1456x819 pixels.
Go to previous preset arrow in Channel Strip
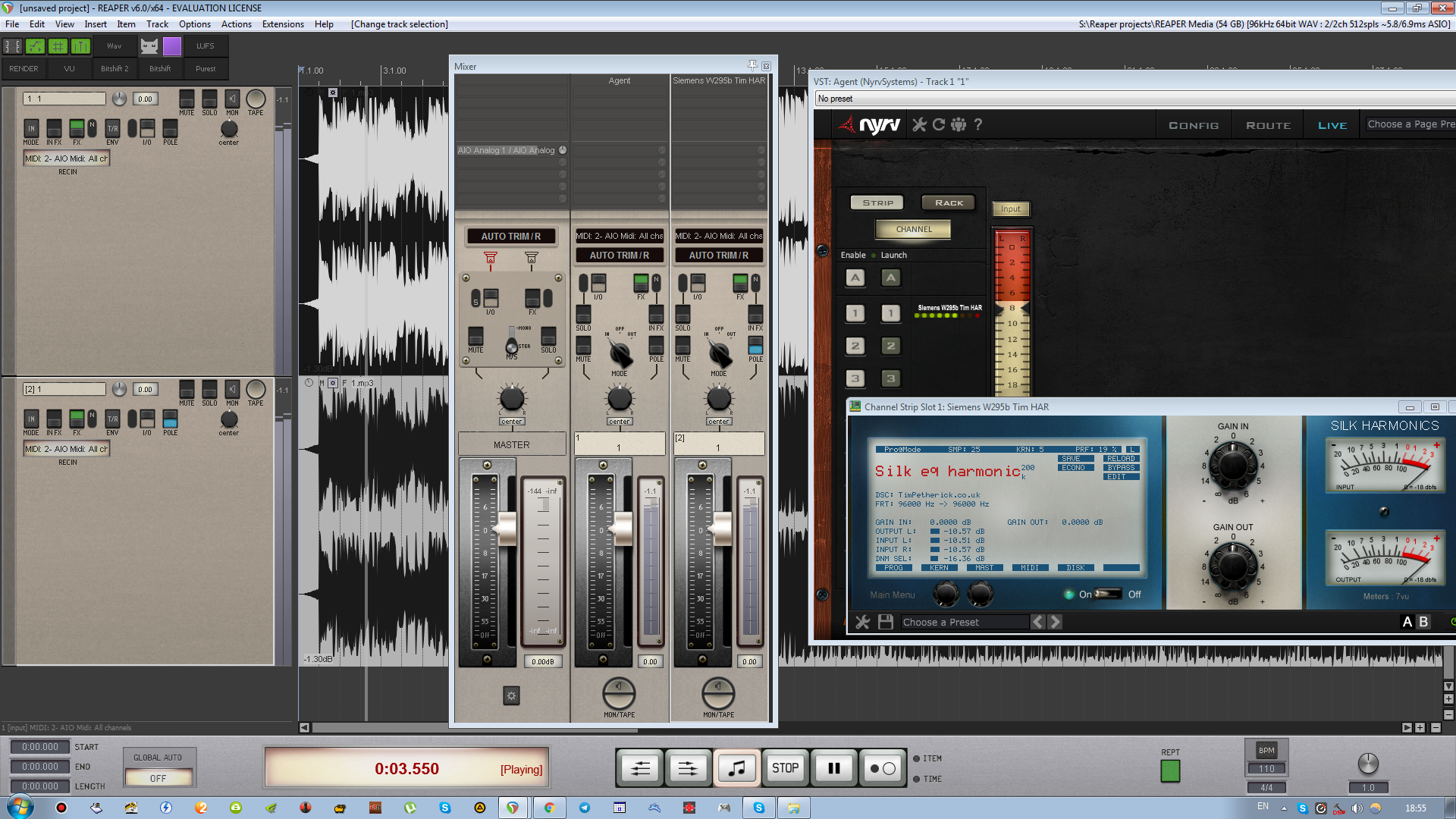[x=1038, y=622]
